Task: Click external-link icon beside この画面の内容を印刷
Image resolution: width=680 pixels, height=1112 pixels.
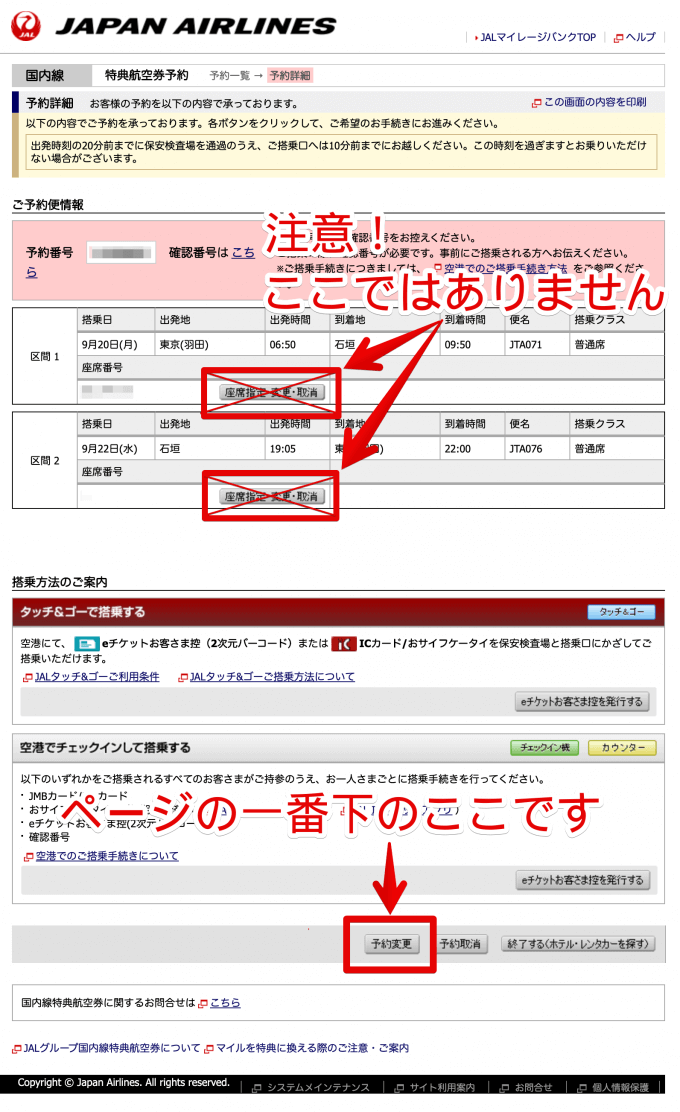Action: click(537, 103)
